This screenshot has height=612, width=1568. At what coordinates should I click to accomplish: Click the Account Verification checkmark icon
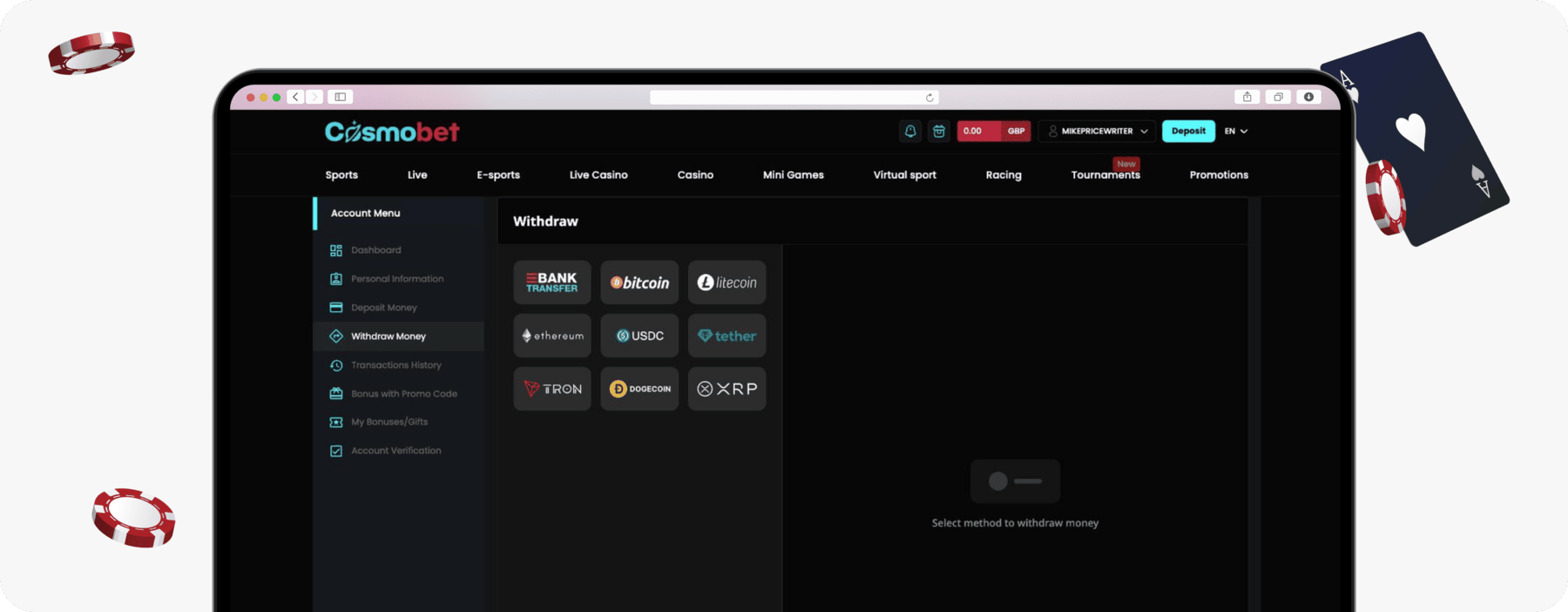coord(336,451)
